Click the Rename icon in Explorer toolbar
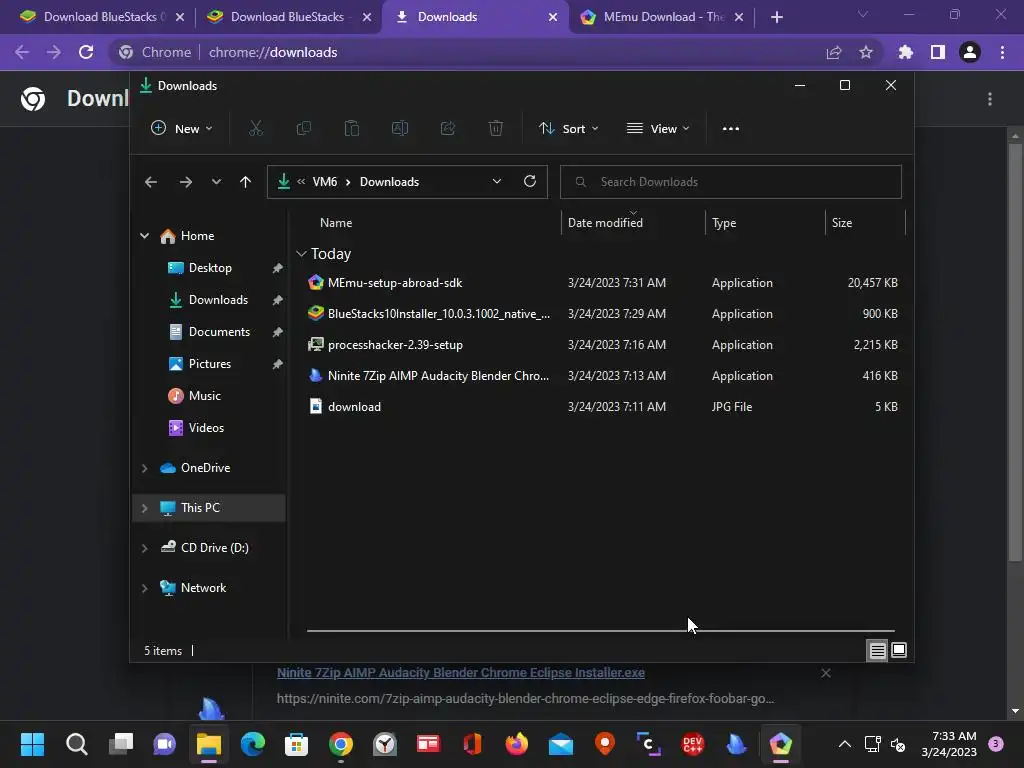1024x768 pixels. point(400,129)
